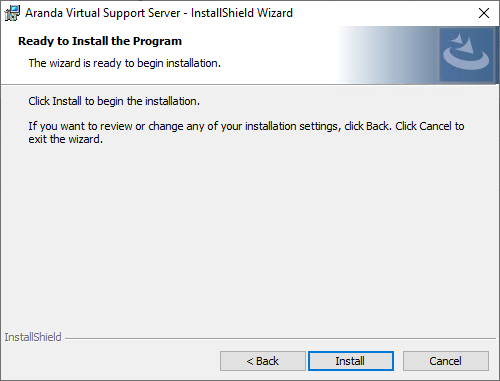Click the 'Click Install to begin the installation' line

114,101
